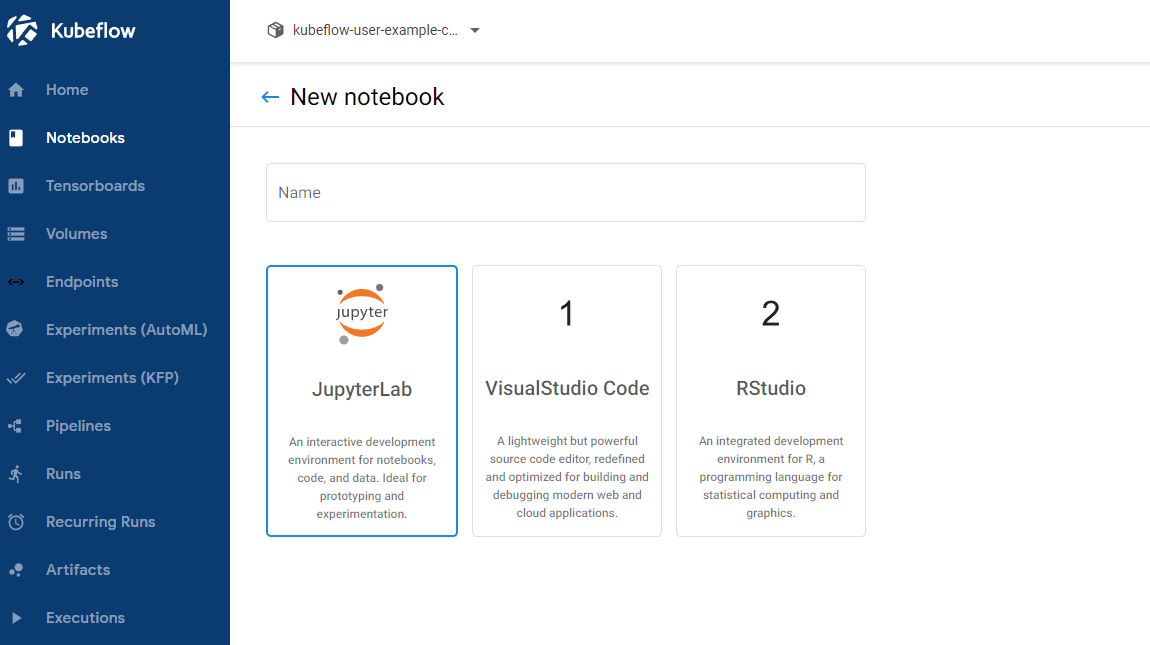1150x645 pixels.
Task: Click the number 1 placeholder image
Action: coord(566,314)
